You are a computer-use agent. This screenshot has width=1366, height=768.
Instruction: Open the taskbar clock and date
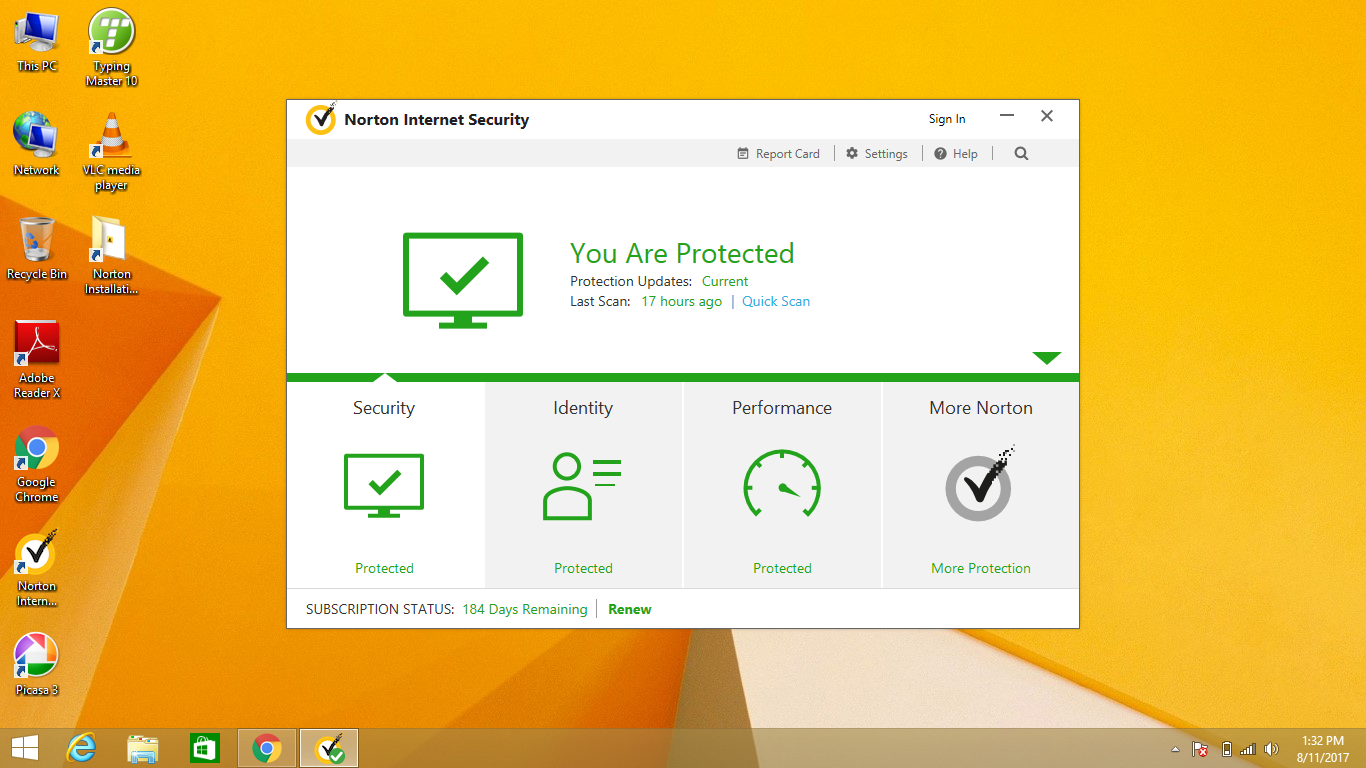1322,749
